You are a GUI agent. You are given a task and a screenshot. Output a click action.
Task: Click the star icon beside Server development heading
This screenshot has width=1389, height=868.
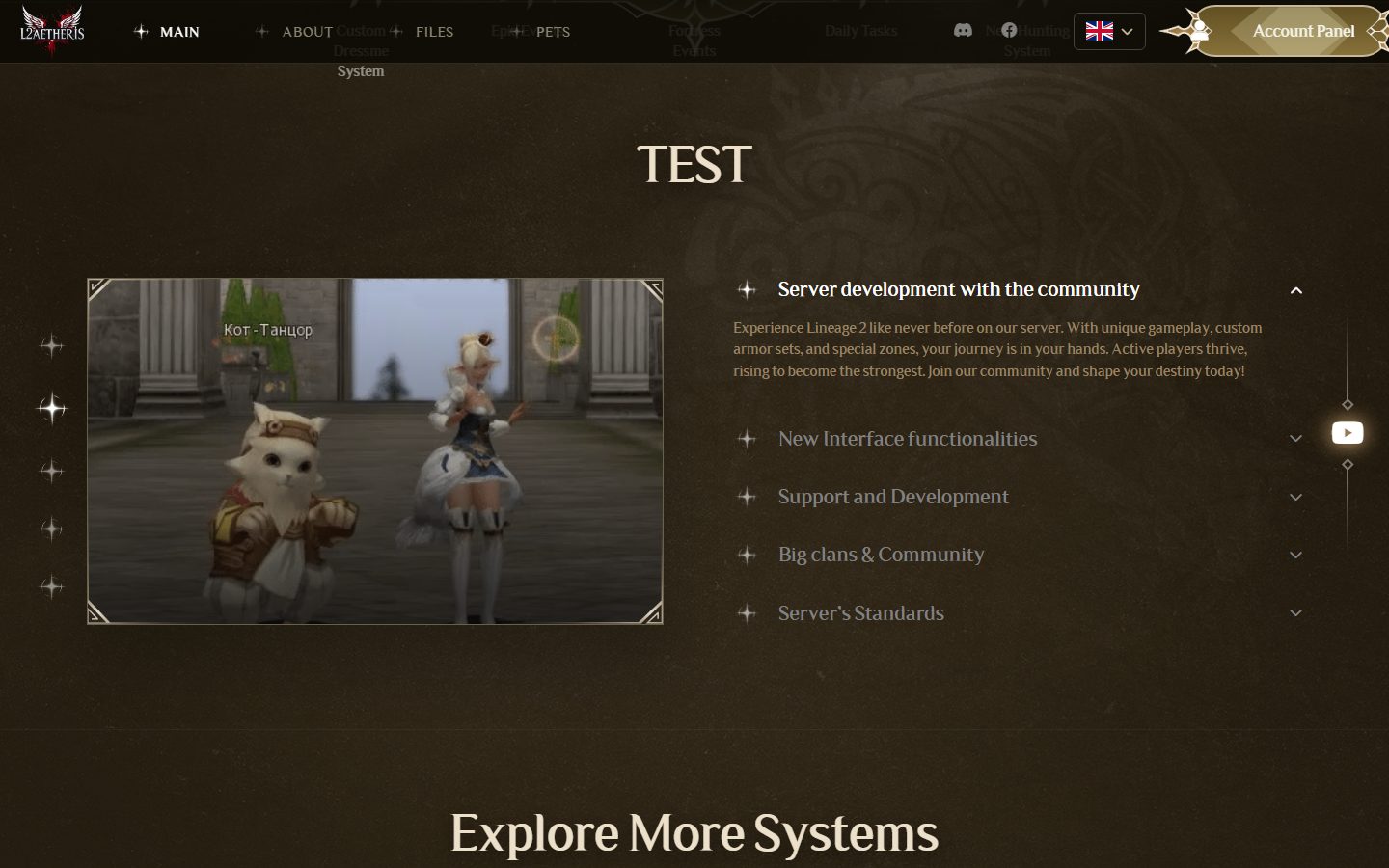(747, 289)
